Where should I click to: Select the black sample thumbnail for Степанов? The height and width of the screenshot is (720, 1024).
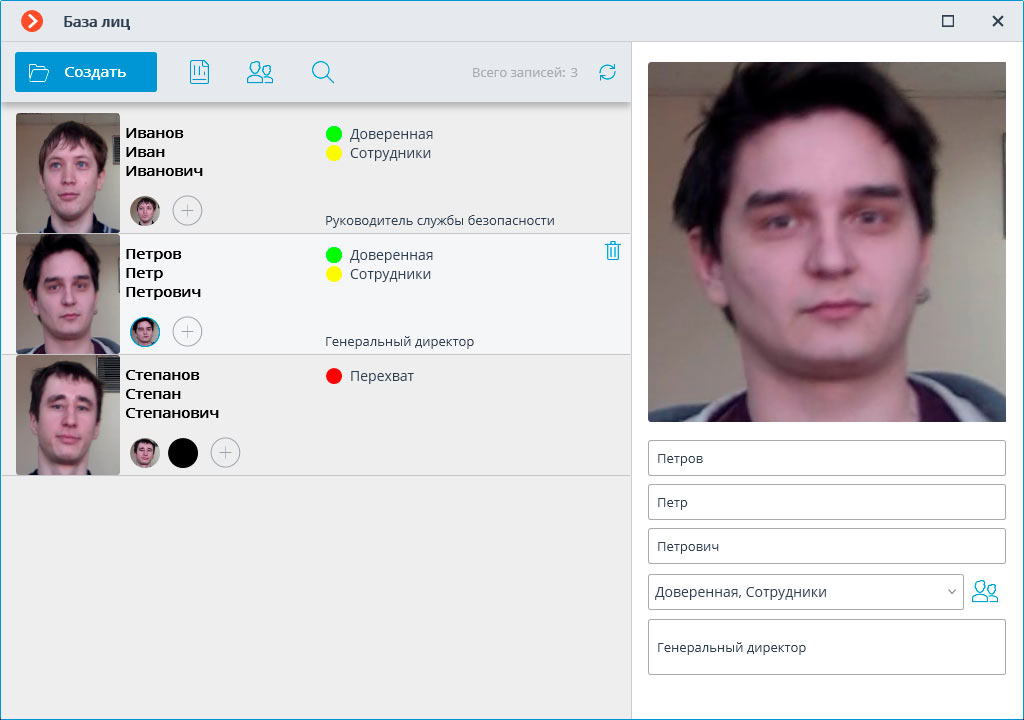click(183, 453)
